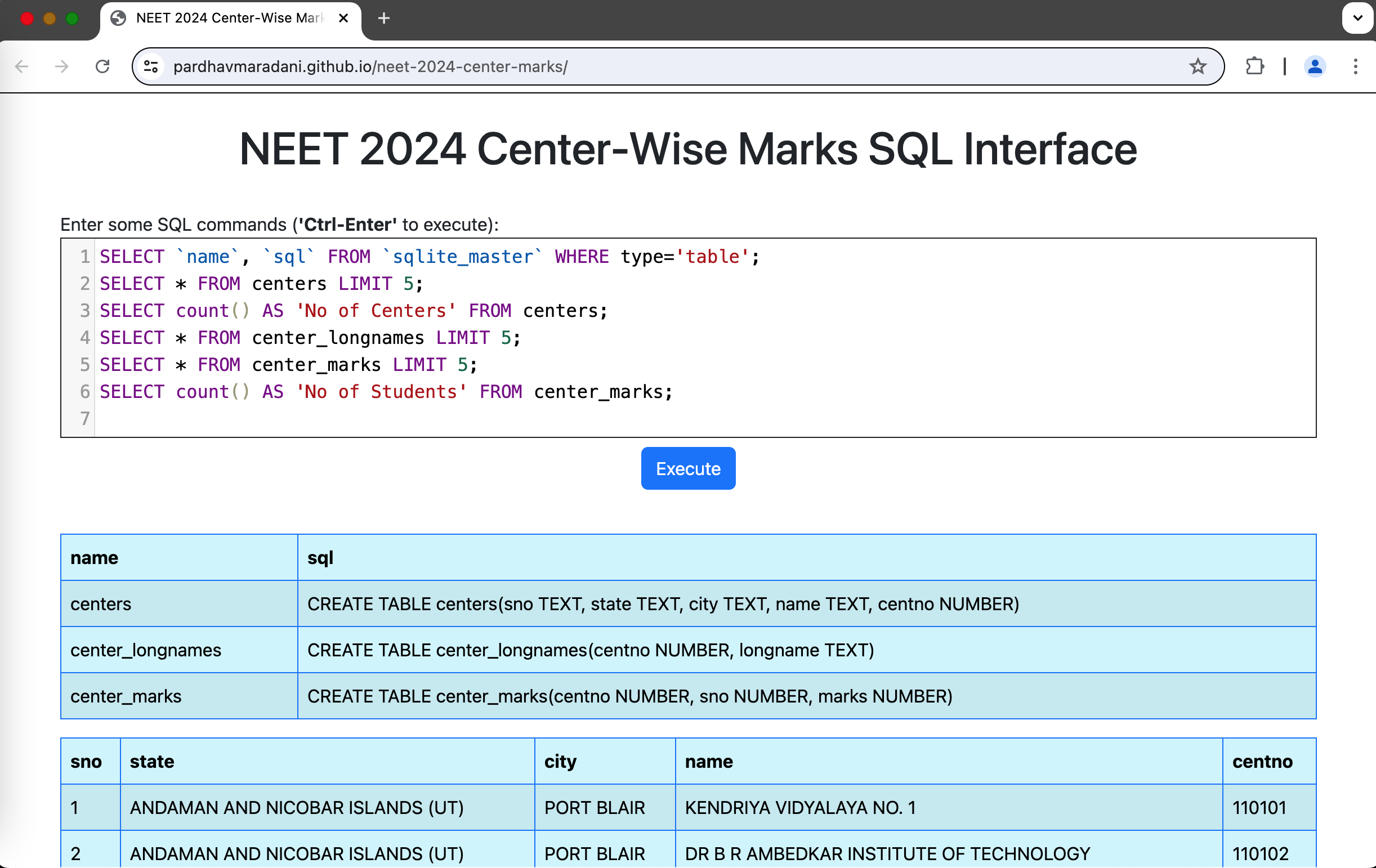Click the center_longnames LIMIT 5 query line
Image resolution: width=1376 pixels, height=868 pixels.
click(310, 337)
